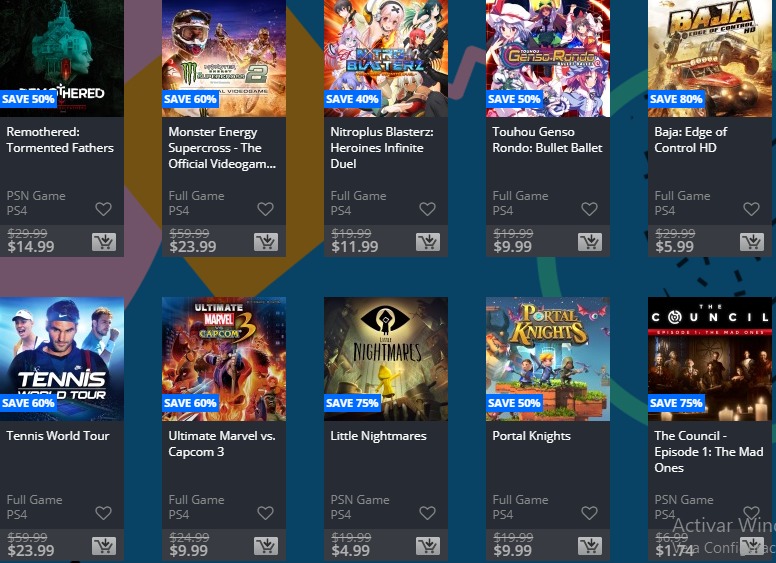Toggle wishlist heart for Baja: Edge of Control

751,209
